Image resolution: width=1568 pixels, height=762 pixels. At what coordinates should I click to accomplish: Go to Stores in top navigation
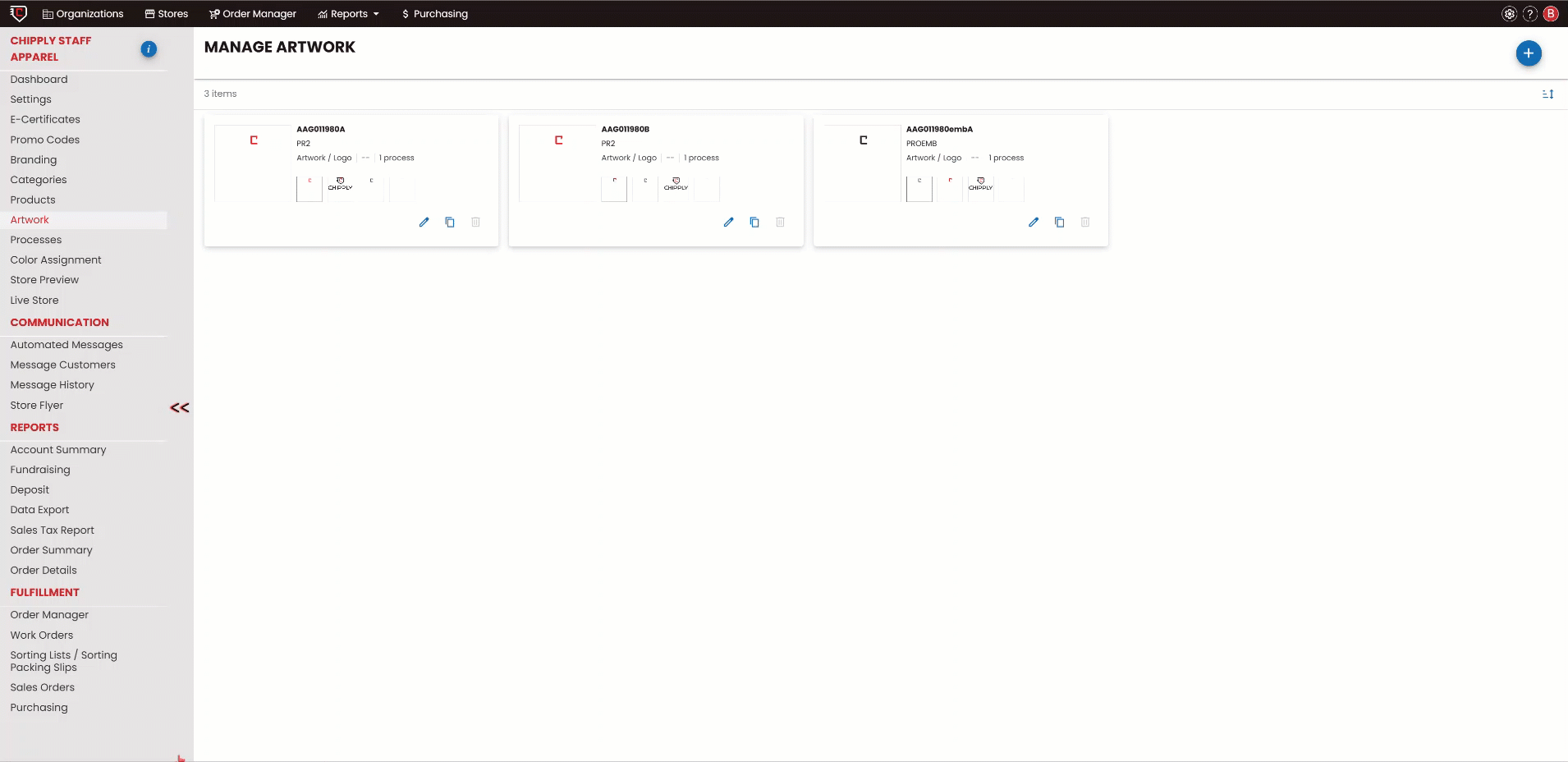(x=167, y=14)
